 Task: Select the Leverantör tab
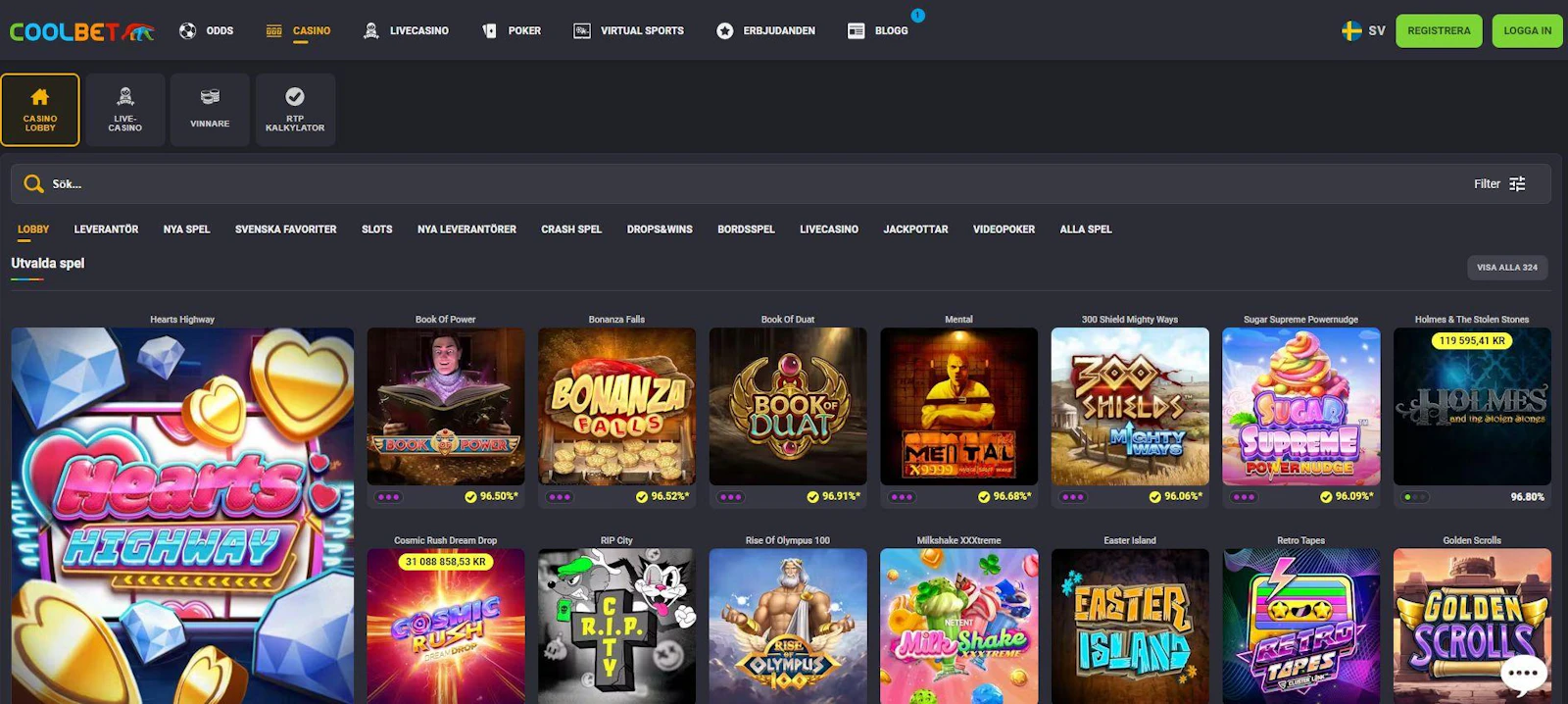click(x=106, y=229)
